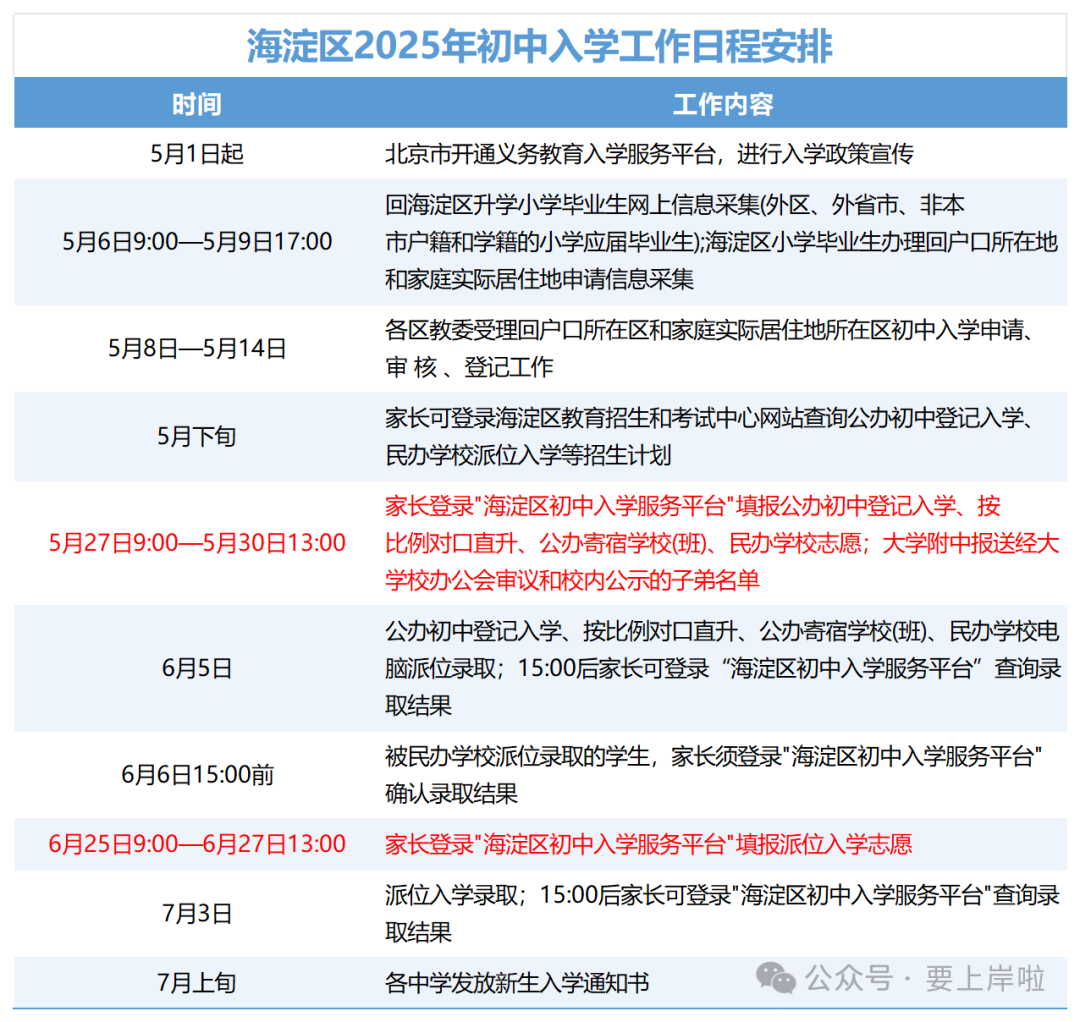1080x1022 pixels.
Task: Click the 各中学发放新生入学通知书 description
Action: pos(517,983)
